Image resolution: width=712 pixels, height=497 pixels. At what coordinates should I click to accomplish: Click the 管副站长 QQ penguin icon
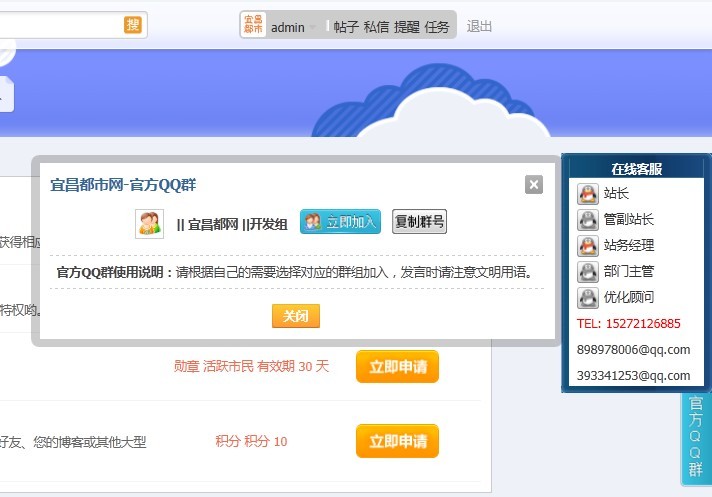tap(588, 220)
